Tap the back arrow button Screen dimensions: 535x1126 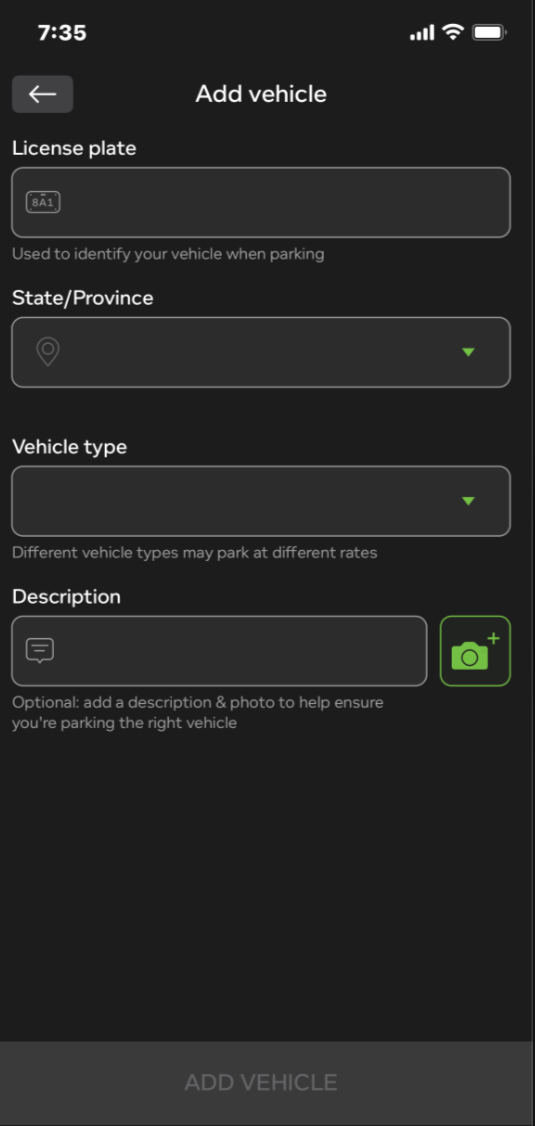click(x=42, y=94)
